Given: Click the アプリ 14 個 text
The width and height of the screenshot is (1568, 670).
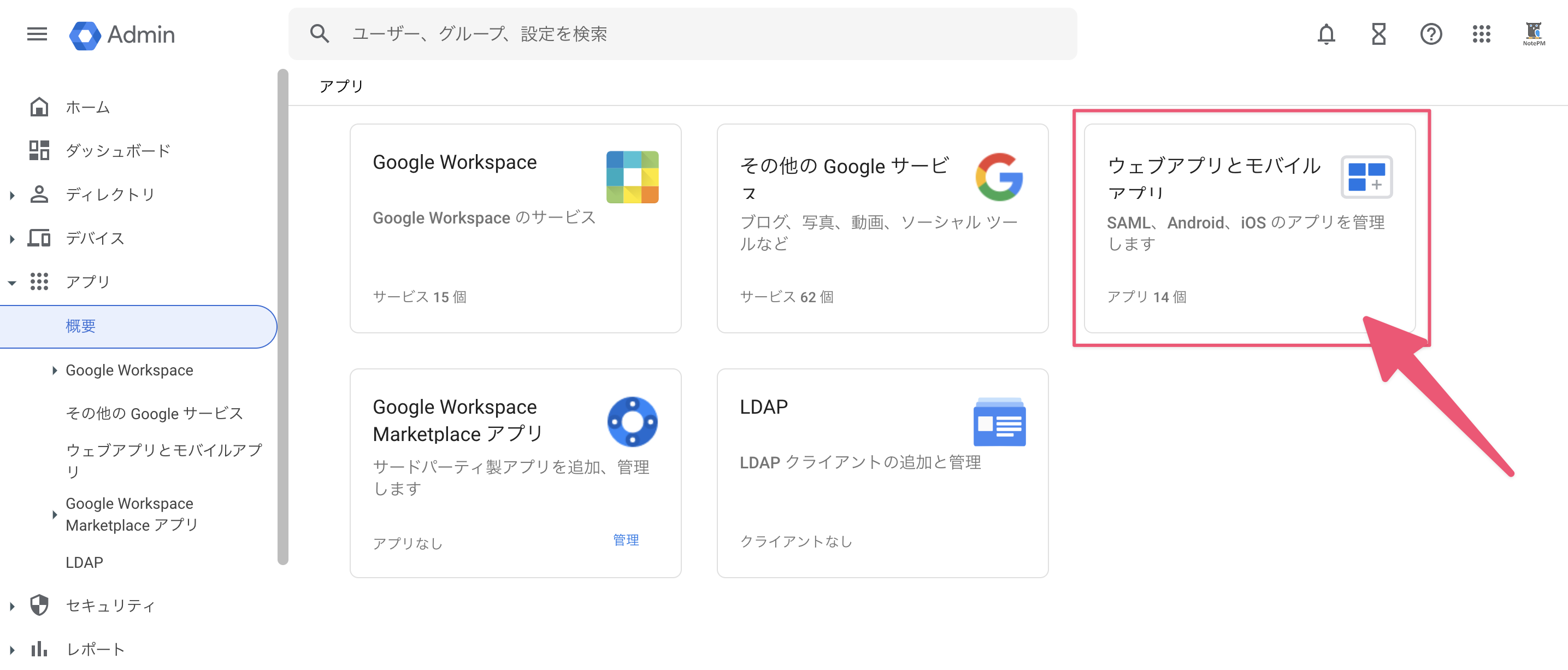Looking at the screenshot, I should point(1146,297).
